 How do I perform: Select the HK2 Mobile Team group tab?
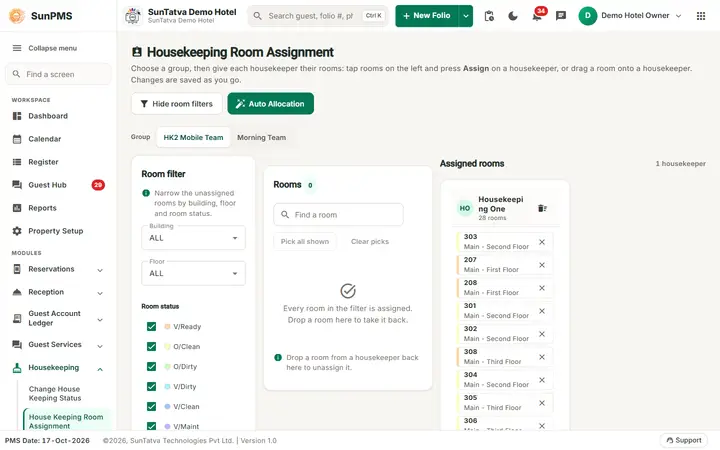[x=193, y=137]
